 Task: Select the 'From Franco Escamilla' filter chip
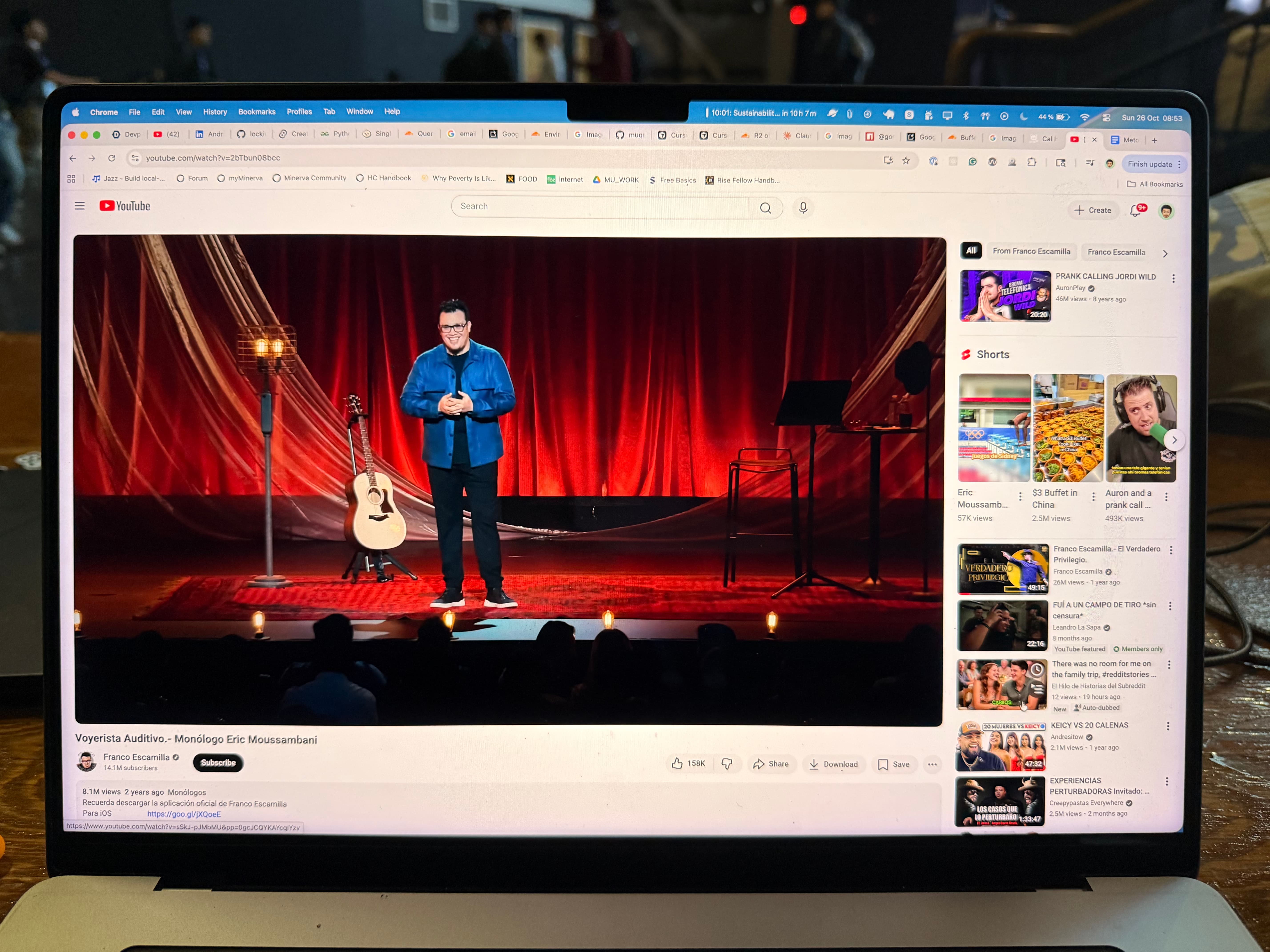(x=1031, y=251)
